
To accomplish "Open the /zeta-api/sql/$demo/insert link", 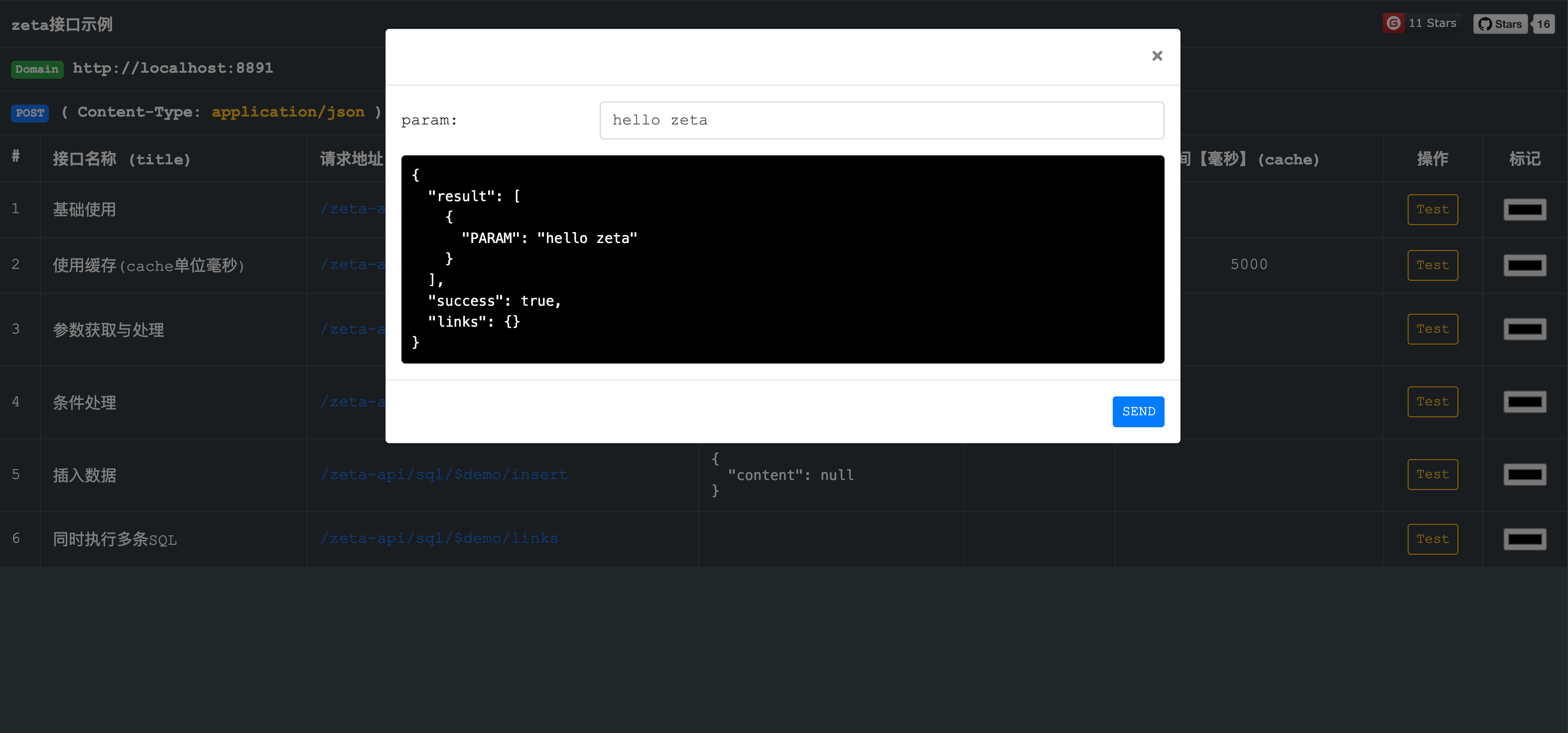I will pos(444,475).
